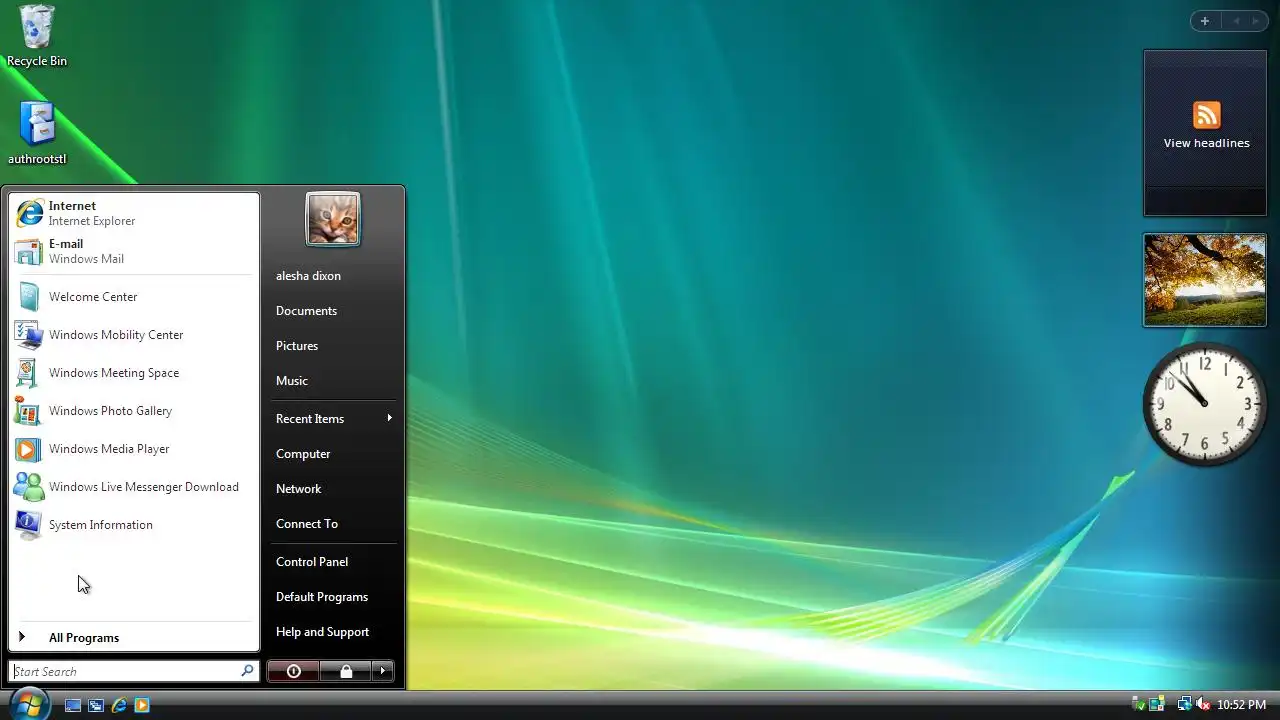Click muted volume tray icon
1280x720 pixels.
pyautogui.click(x=1203, y=705)
